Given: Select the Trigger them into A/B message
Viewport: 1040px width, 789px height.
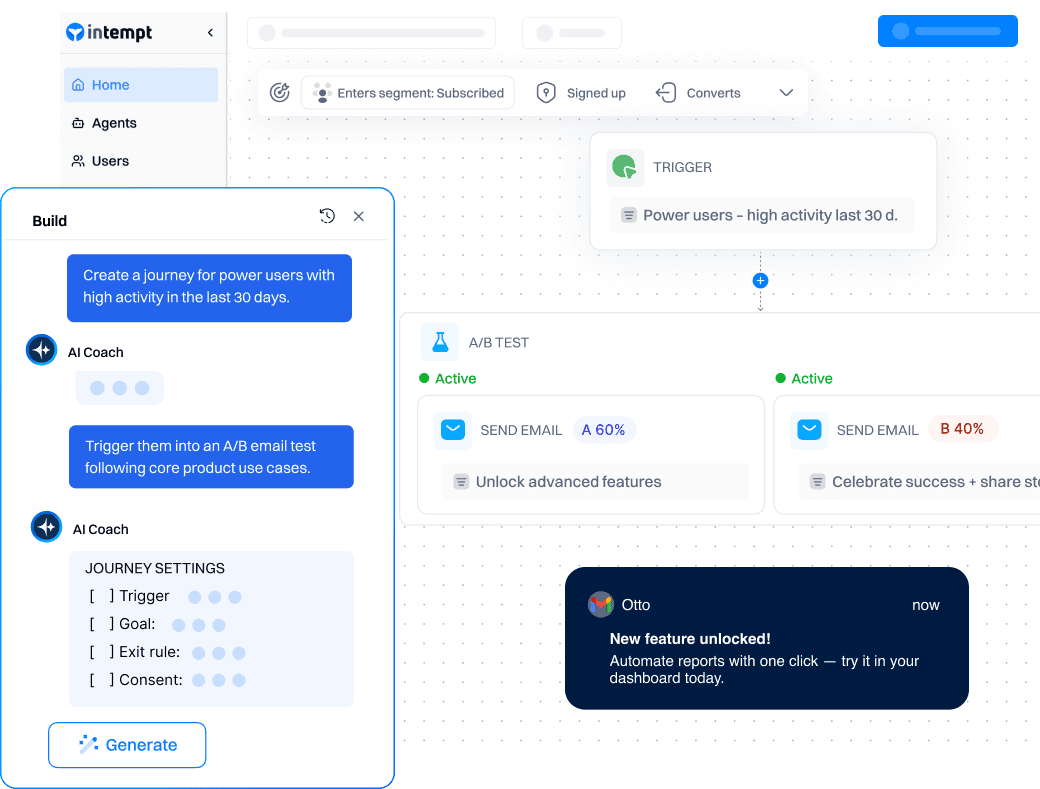Looking at the screenshot, I should 212,457.
